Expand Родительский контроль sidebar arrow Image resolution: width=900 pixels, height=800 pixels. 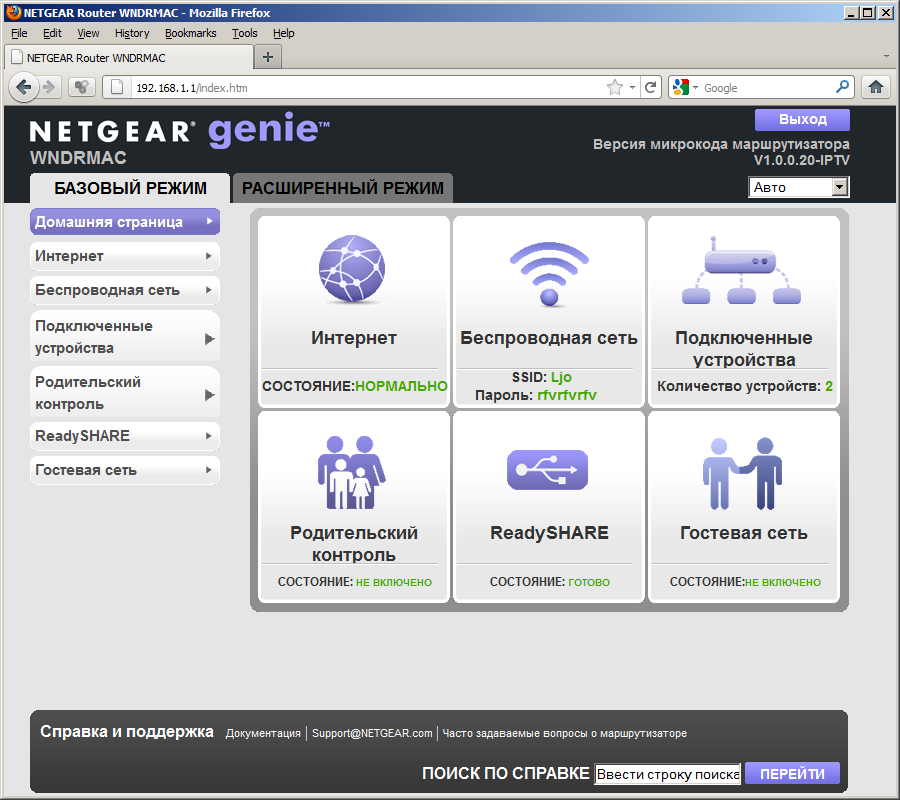[210, 395]
